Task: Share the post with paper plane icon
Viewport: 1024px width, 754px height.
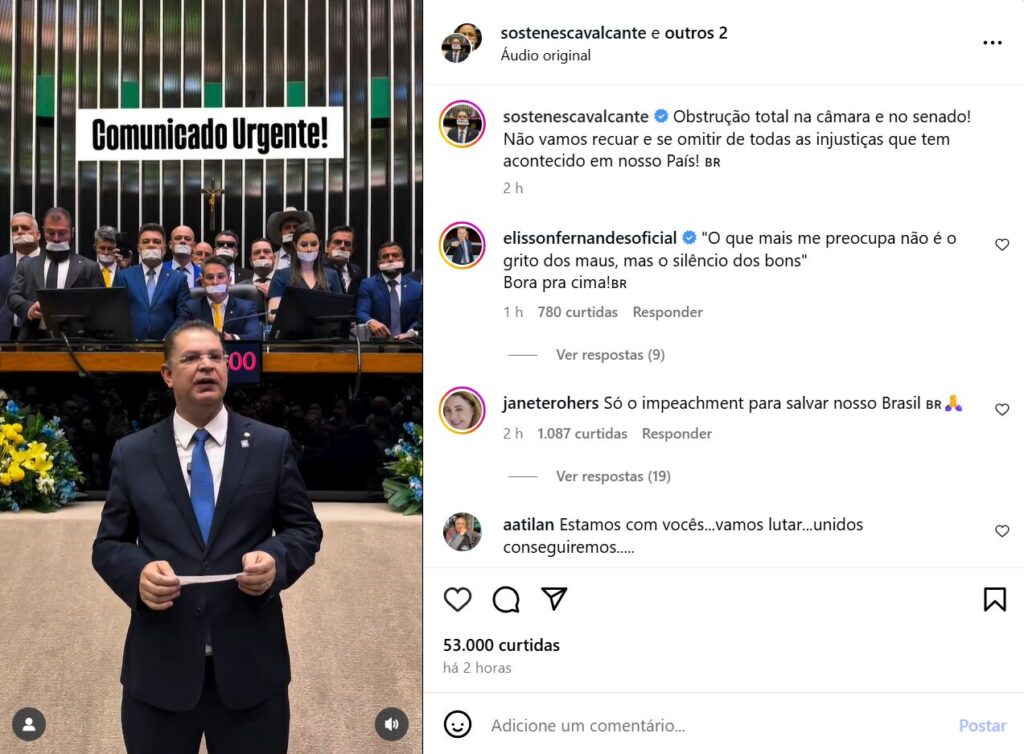Action: 554,599
